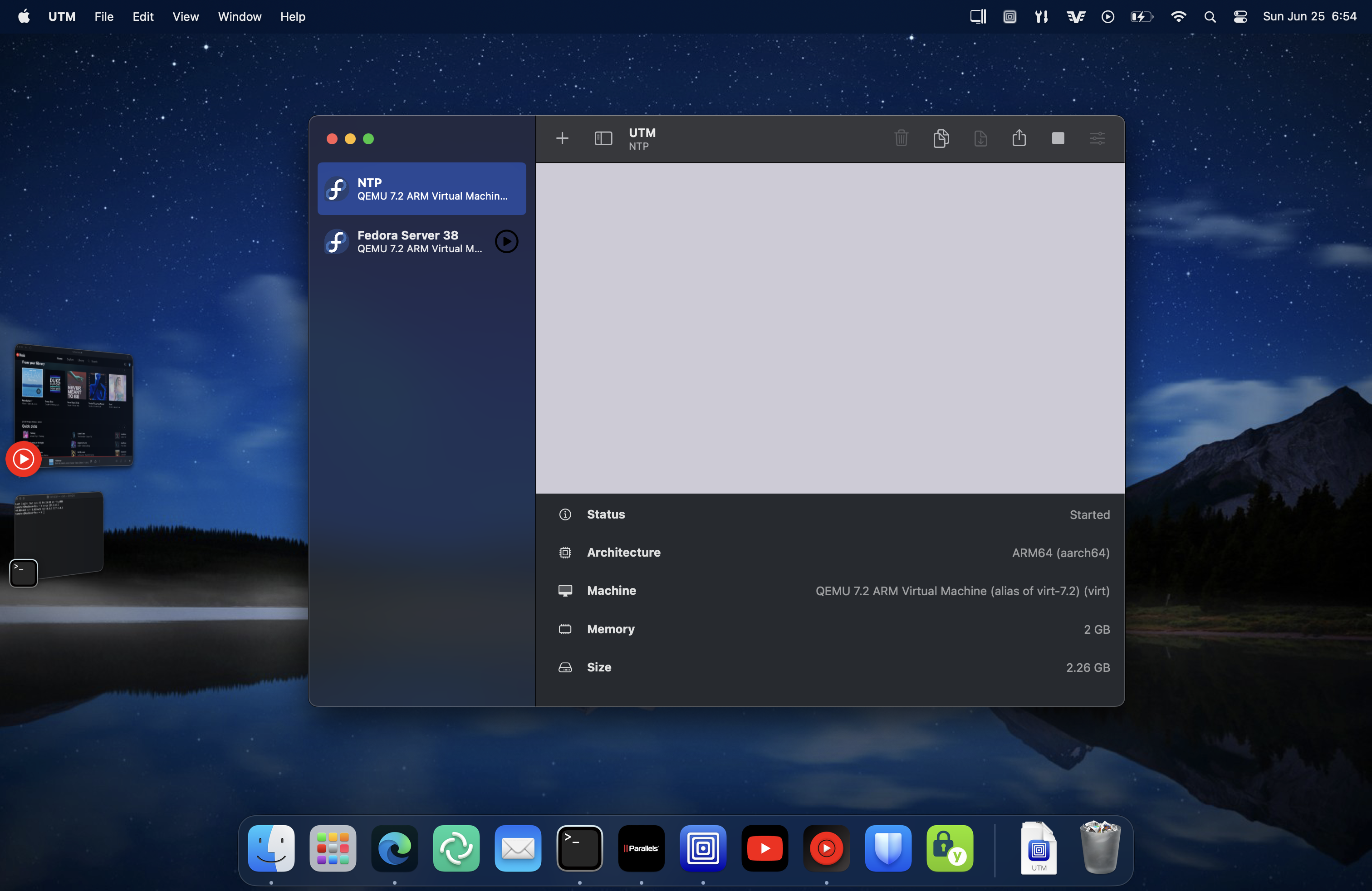
Task: Open Terminal from the Dock
Action: click(579, 848)
